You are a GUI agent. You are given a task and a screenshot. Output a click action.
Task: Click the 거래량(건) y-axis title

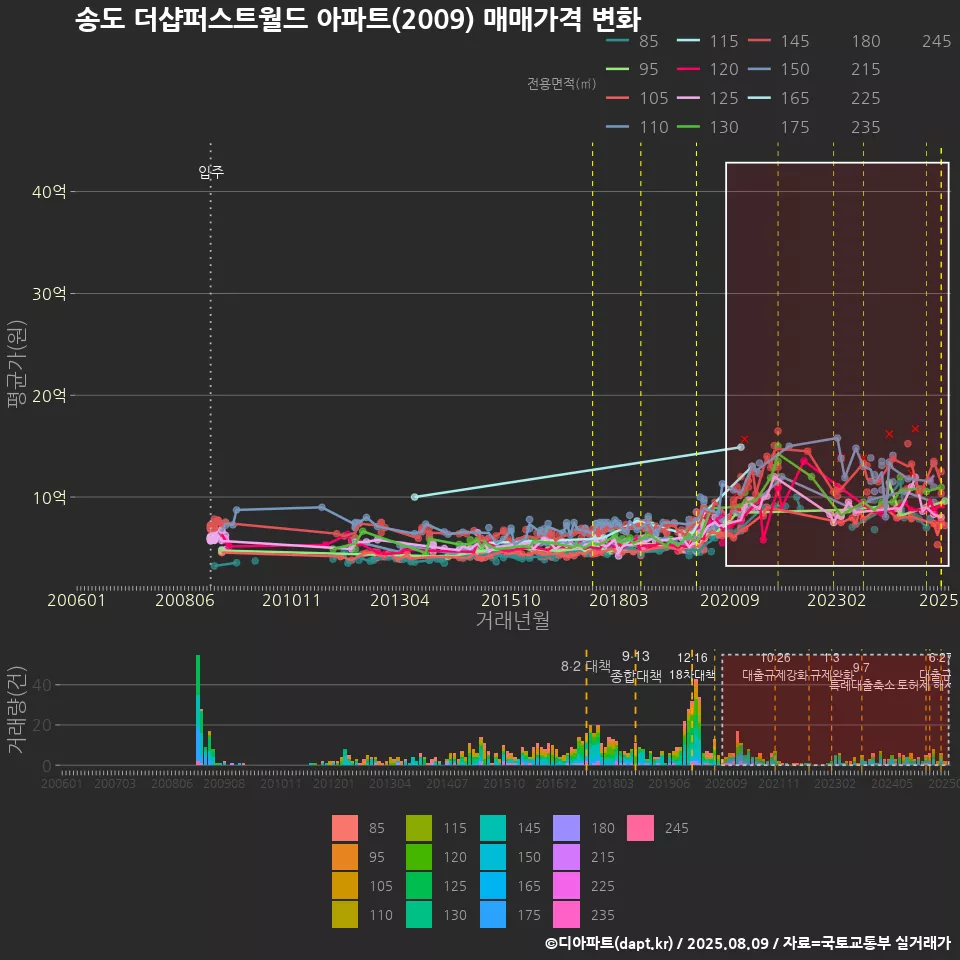(17, 710)
